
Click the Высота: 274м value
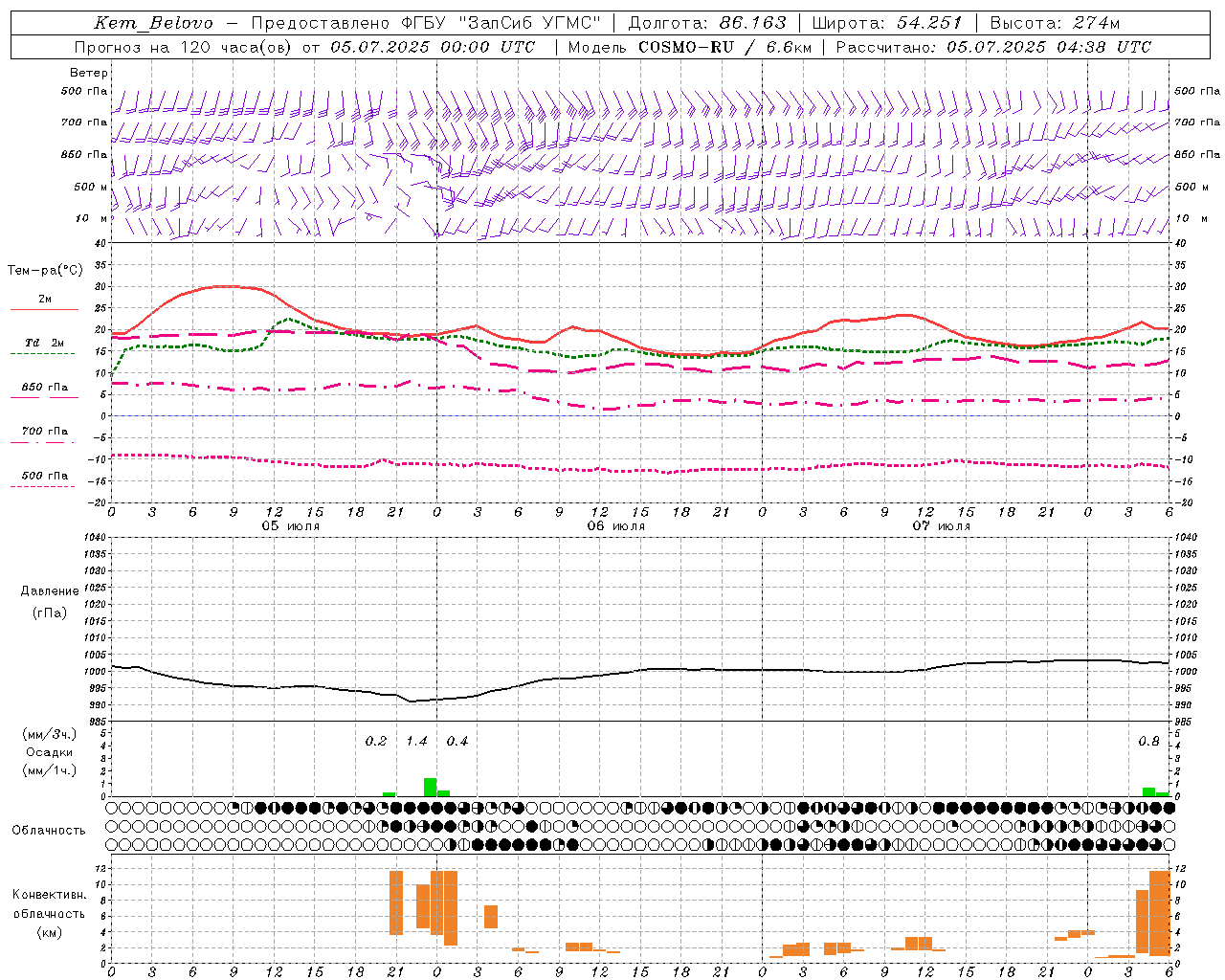pos(1055,23)
